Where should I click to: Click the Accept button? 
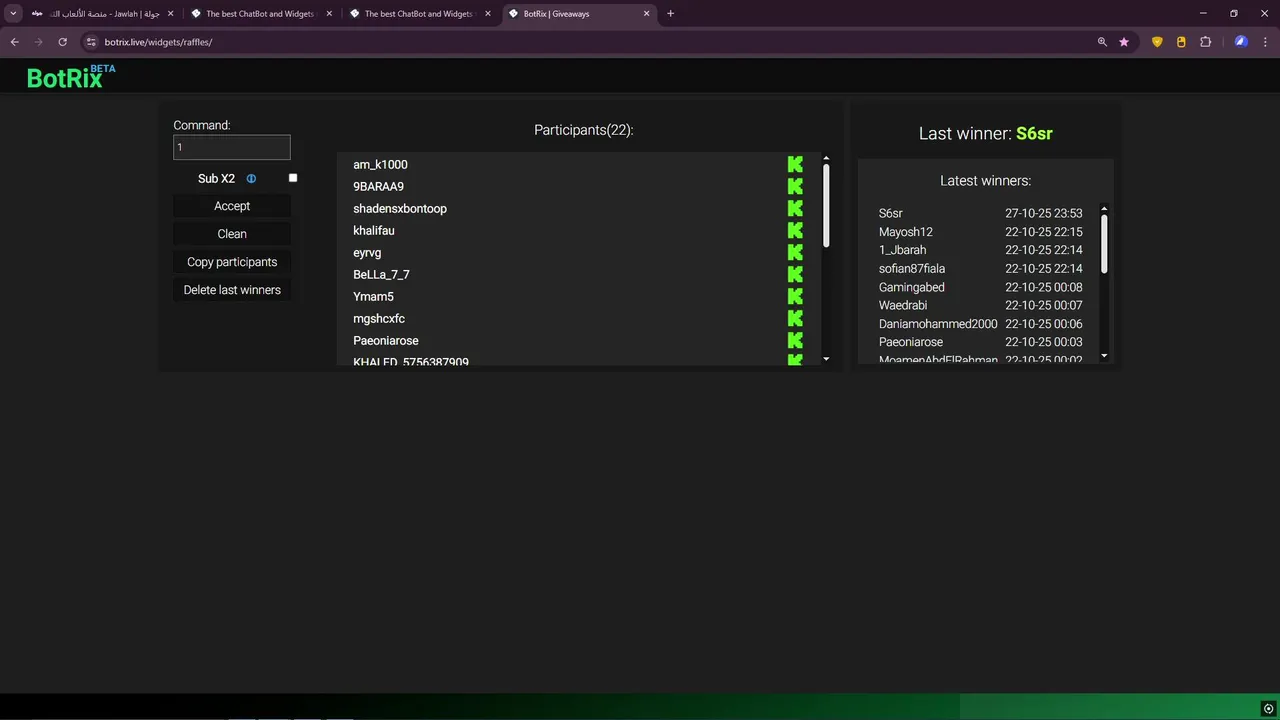(232, 206)
